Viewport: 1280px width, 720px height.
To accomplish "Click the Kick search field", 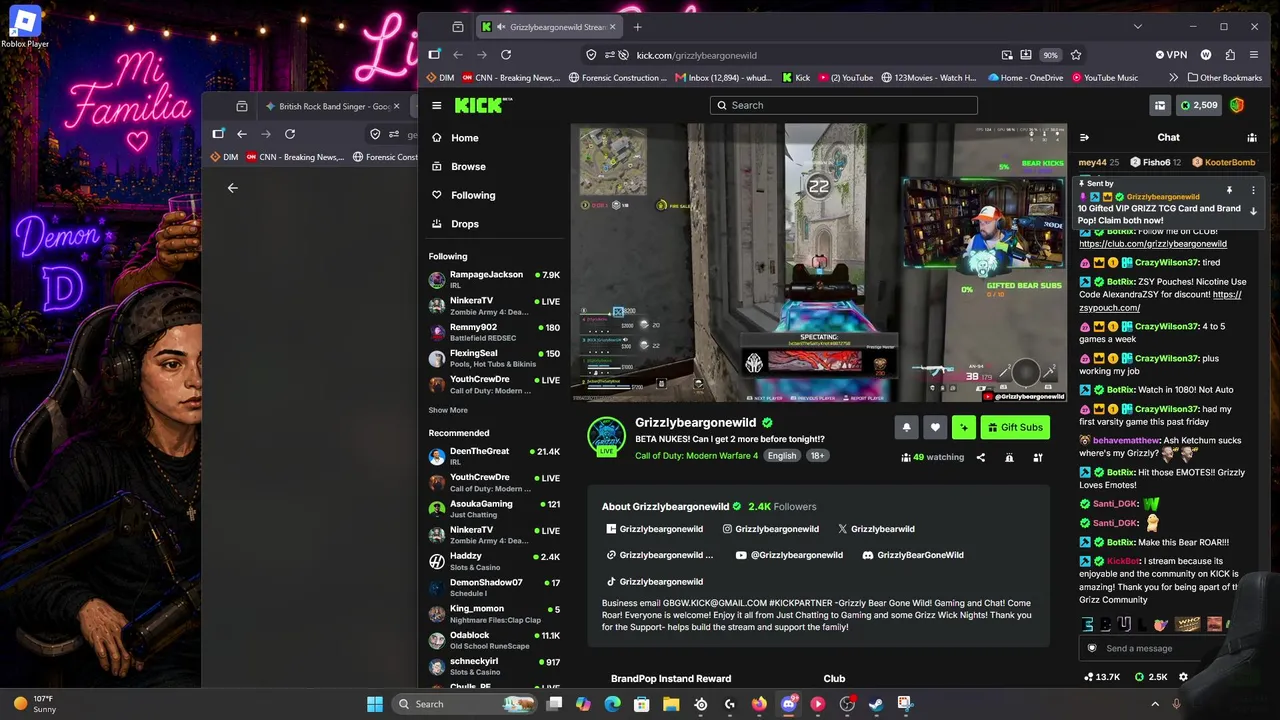I will pyautogui.click(x=844, y=105).
